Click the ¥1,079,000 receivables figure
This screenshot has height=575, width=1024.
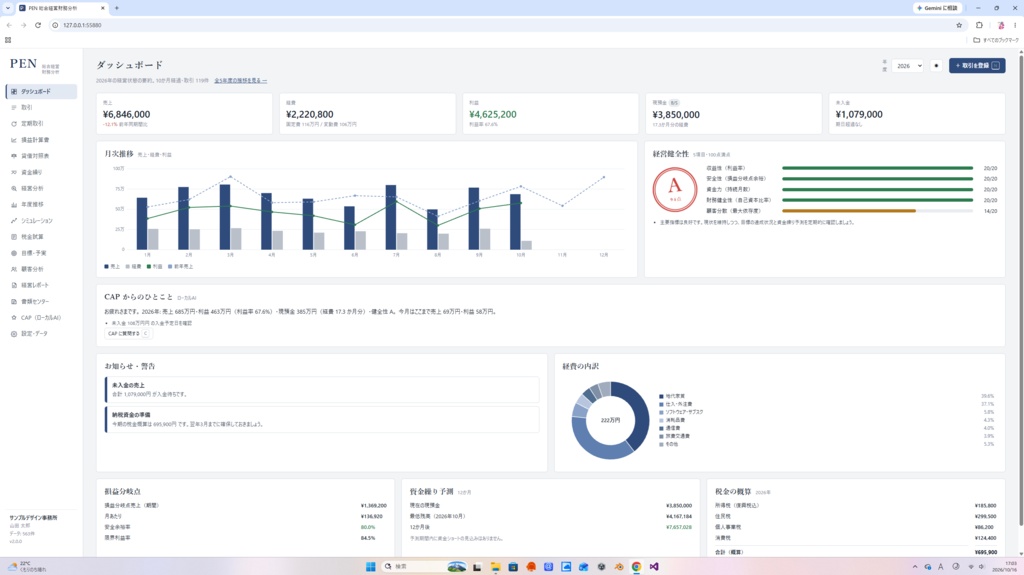click(x=859, y=114)
